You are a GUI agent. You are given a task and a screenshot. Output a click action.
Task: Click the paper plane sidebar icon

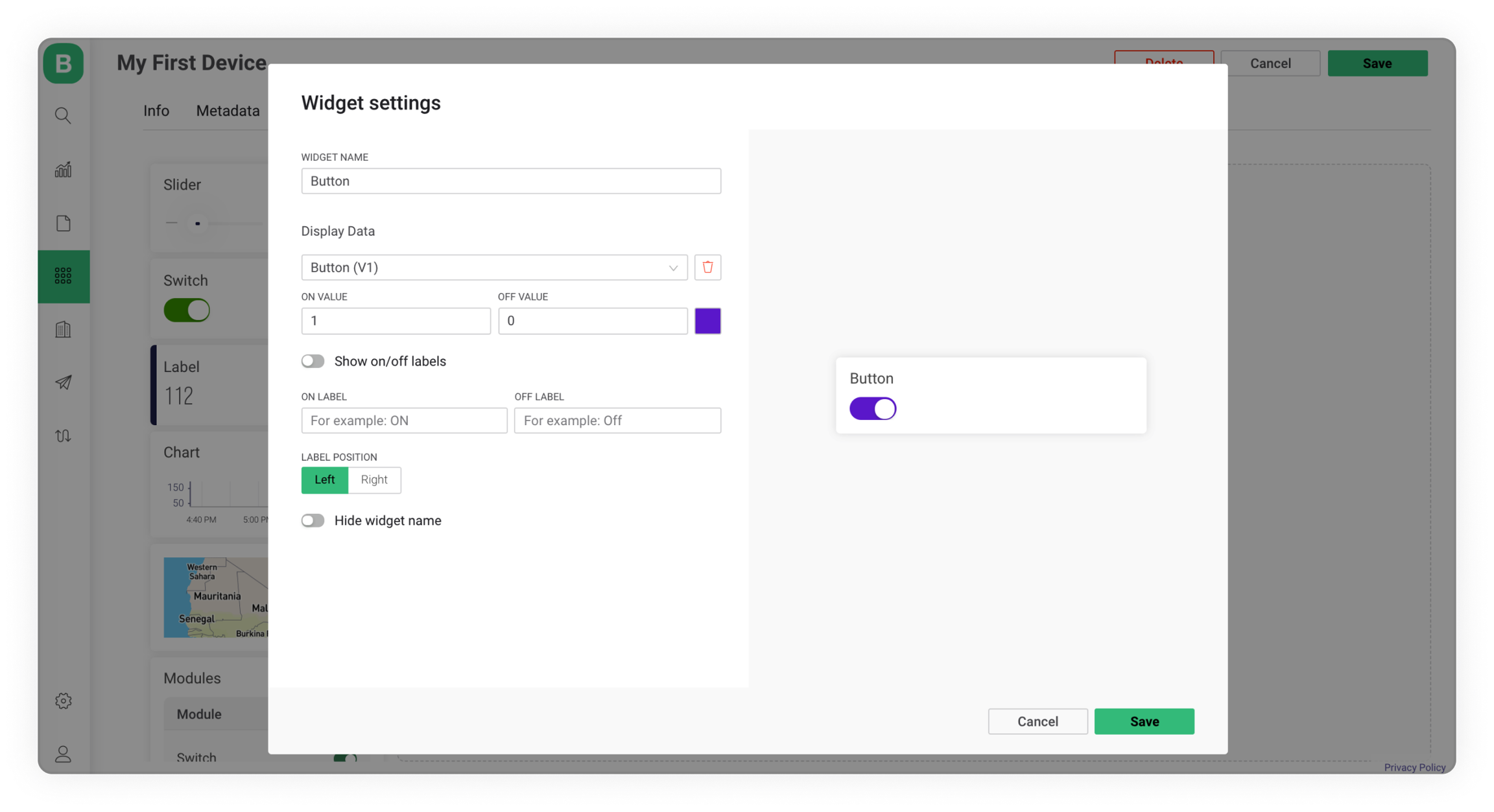tap(63, 382)
